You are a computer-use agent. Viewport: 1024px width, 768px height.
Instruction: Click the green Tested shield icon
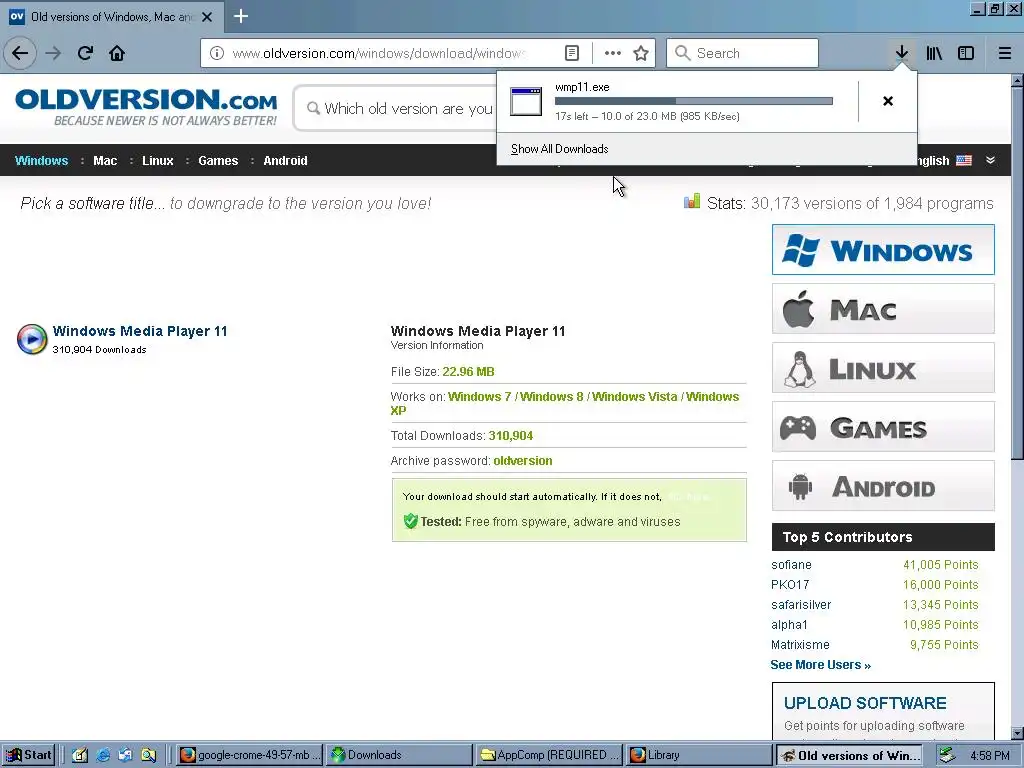[410, 520]
